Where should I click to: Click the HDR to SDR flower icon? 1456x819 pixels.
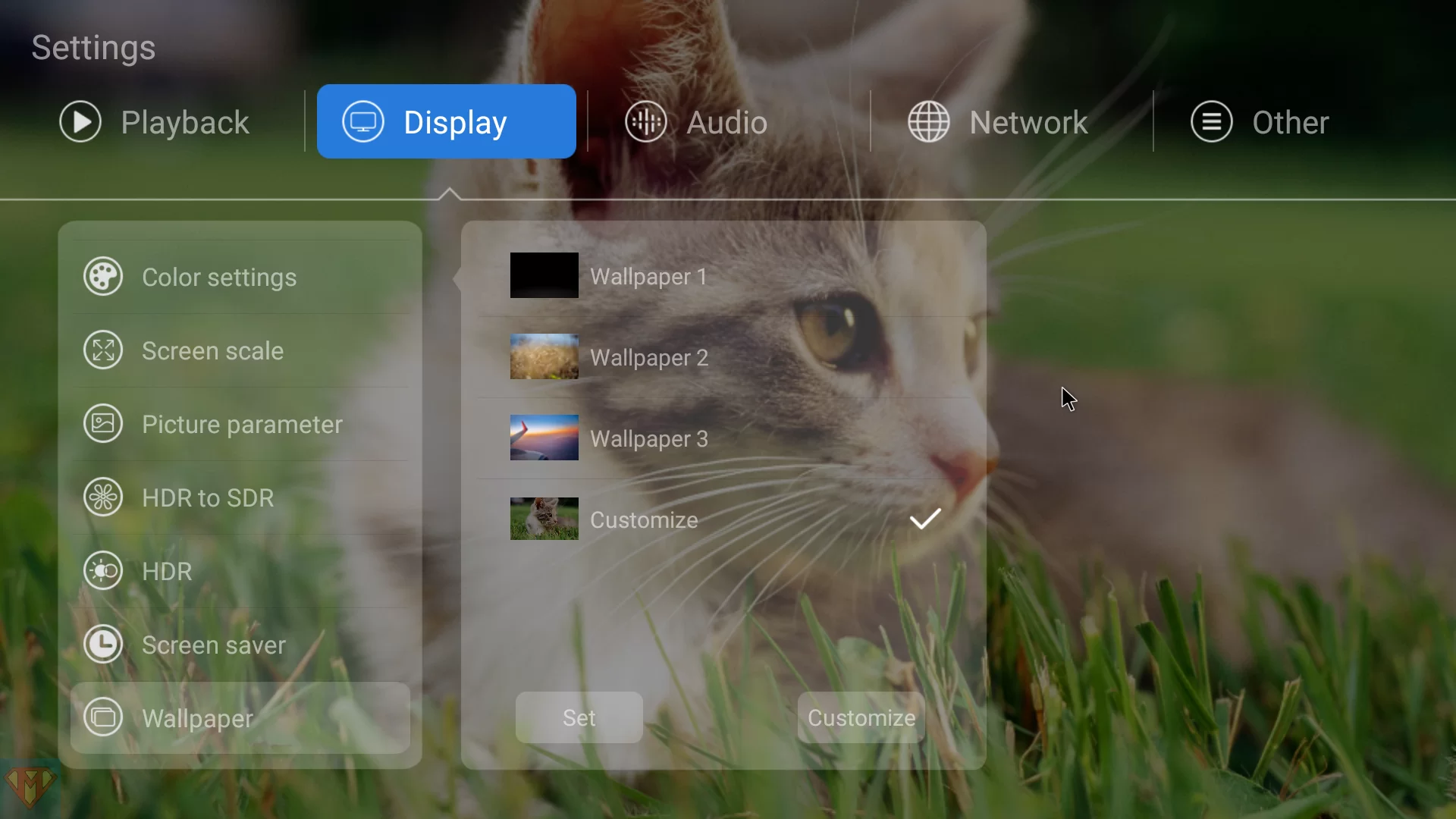pyautogui.click(x=103, y=497)
